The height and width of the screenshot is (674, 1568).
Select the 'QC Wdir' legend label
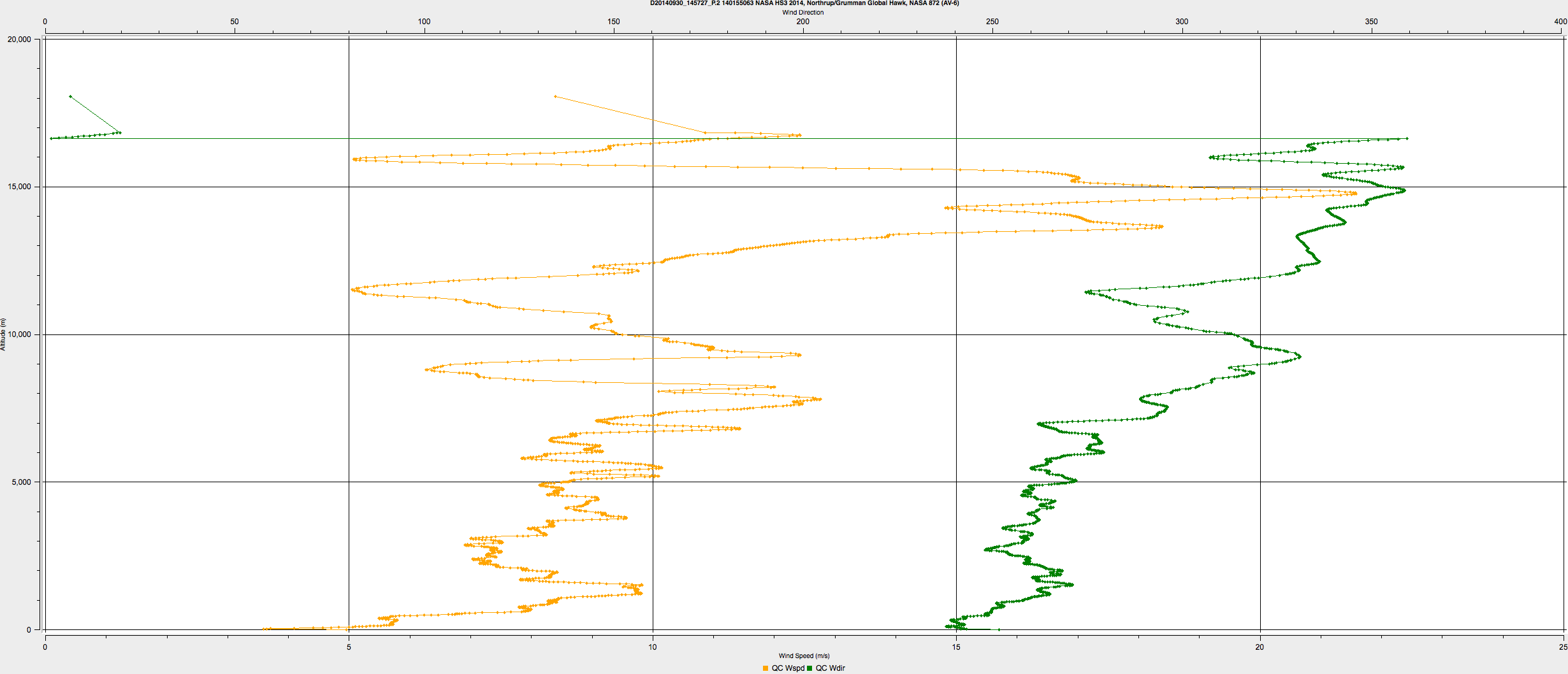pos(831,668)
